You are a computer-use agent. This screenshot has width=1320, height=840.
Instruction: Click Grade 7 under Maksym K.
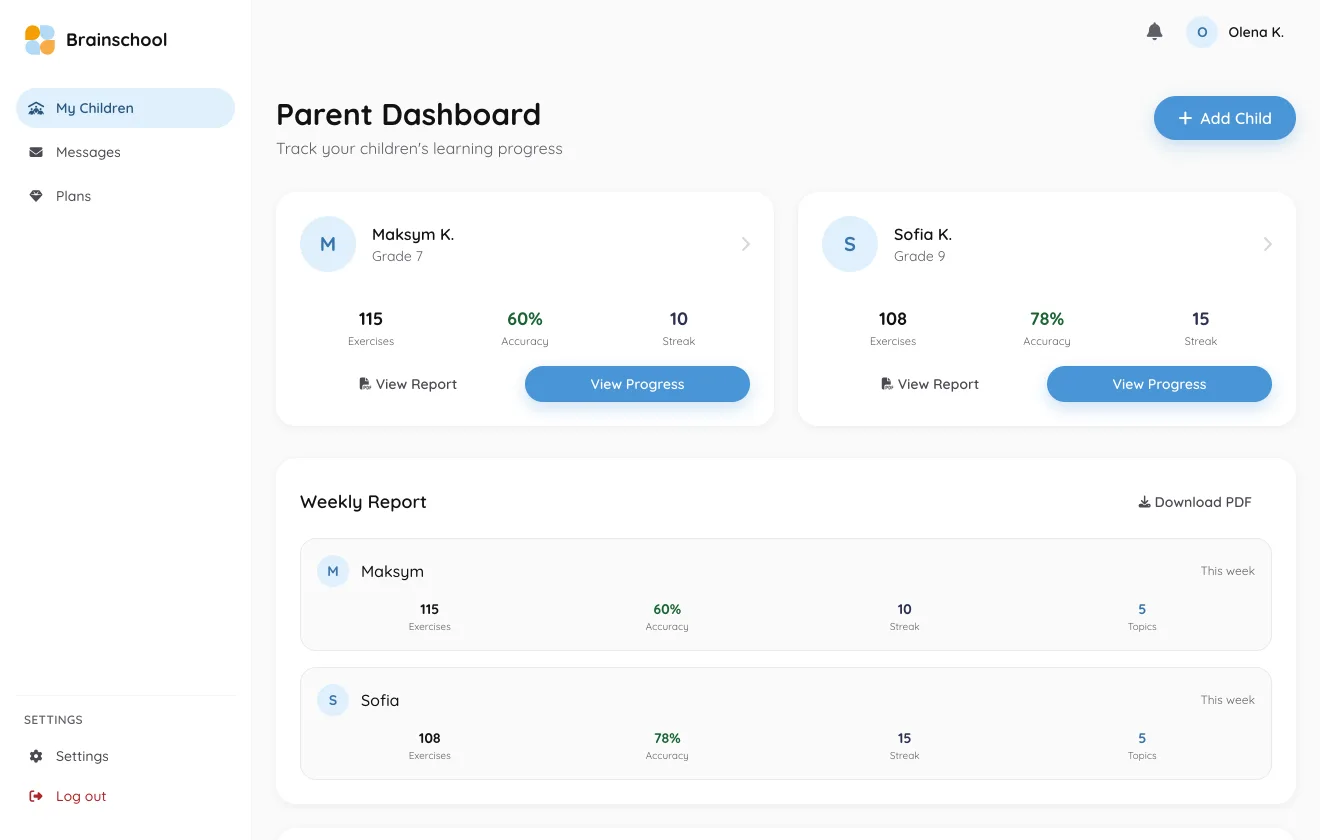[397, 256]
